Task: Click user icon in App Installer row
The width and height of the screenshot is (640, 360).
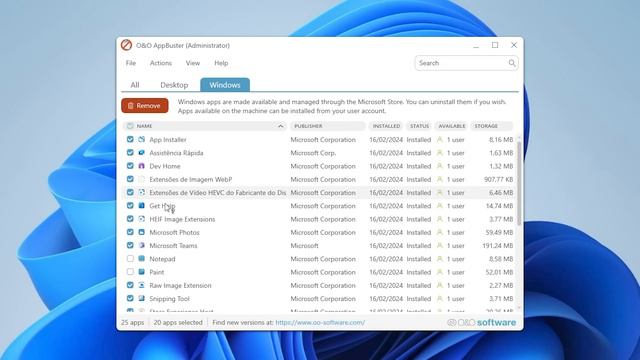Action: (440, 140)
